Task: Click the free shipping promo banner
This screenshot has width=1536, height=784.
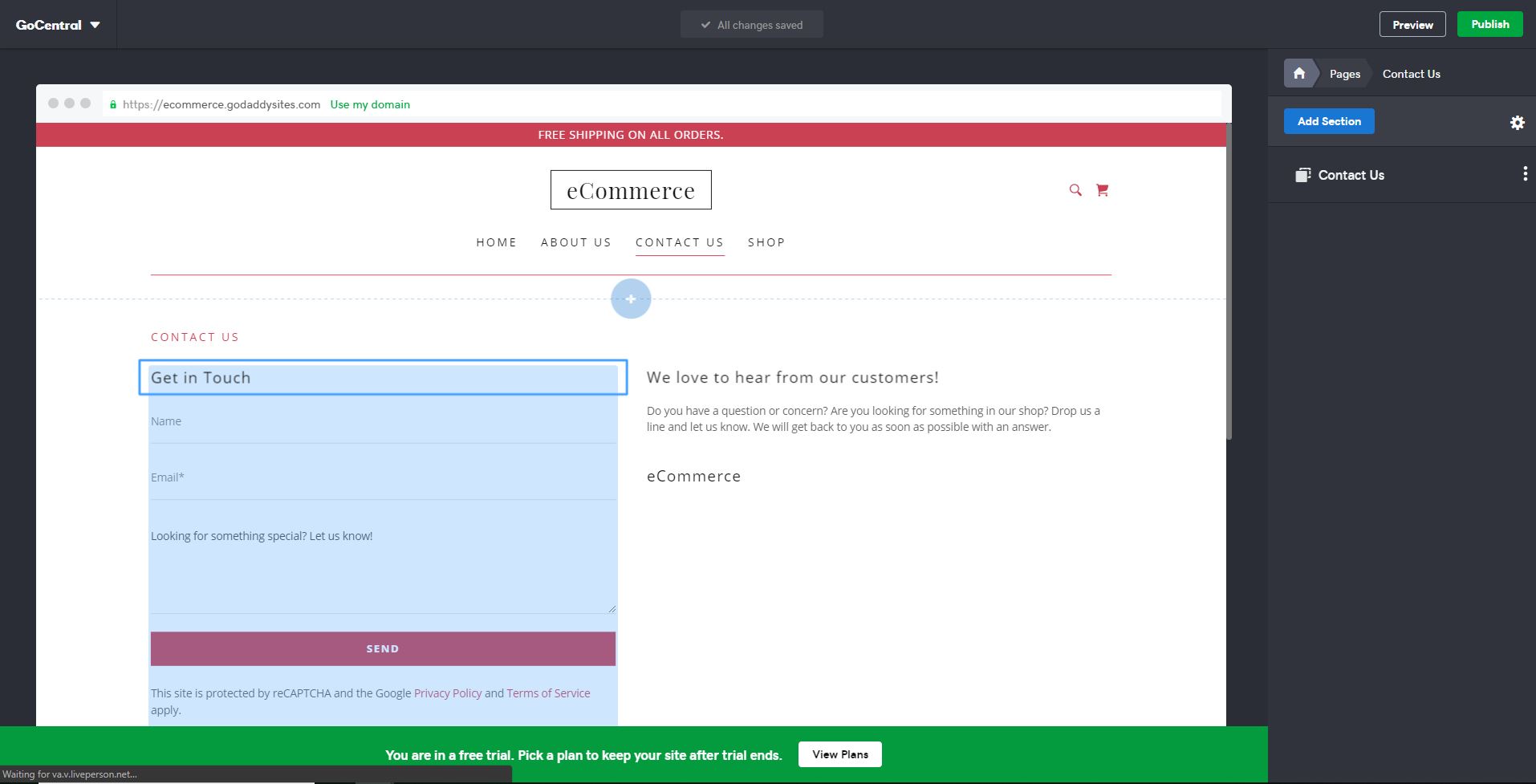Action: tap(631, 135)
